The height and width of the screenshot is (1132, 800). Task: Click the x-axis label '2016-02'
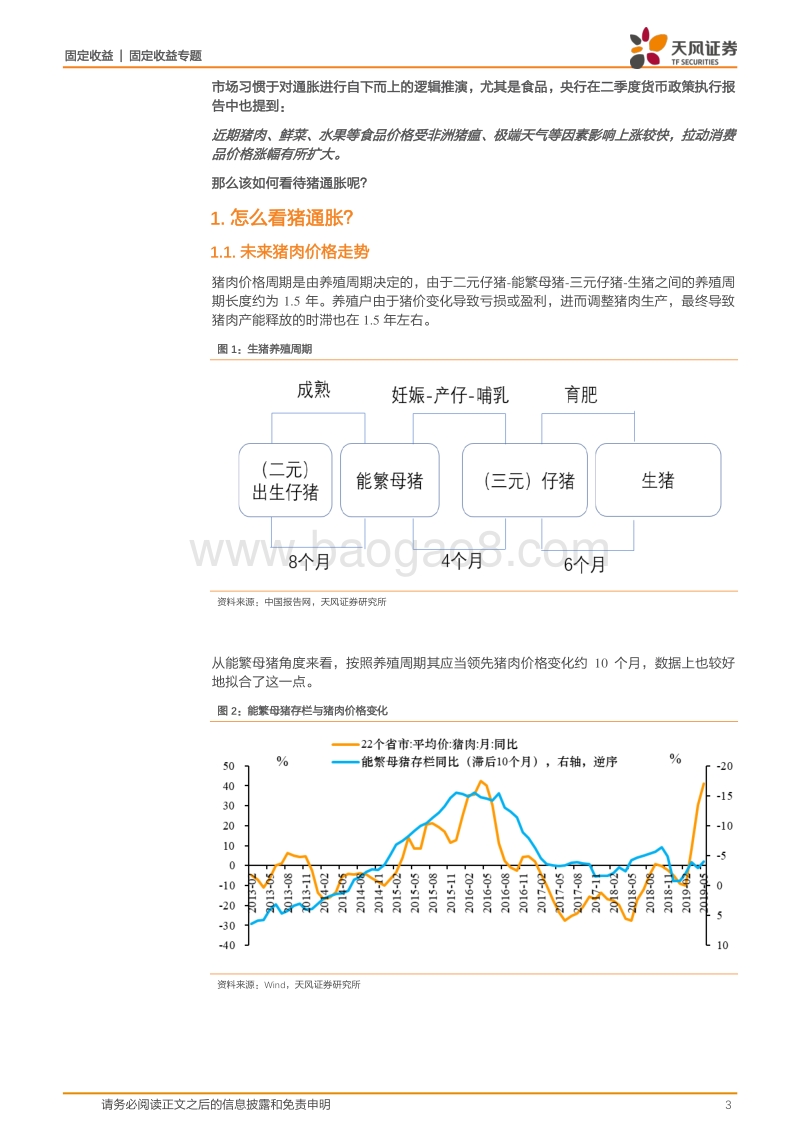tap(469, 893)
